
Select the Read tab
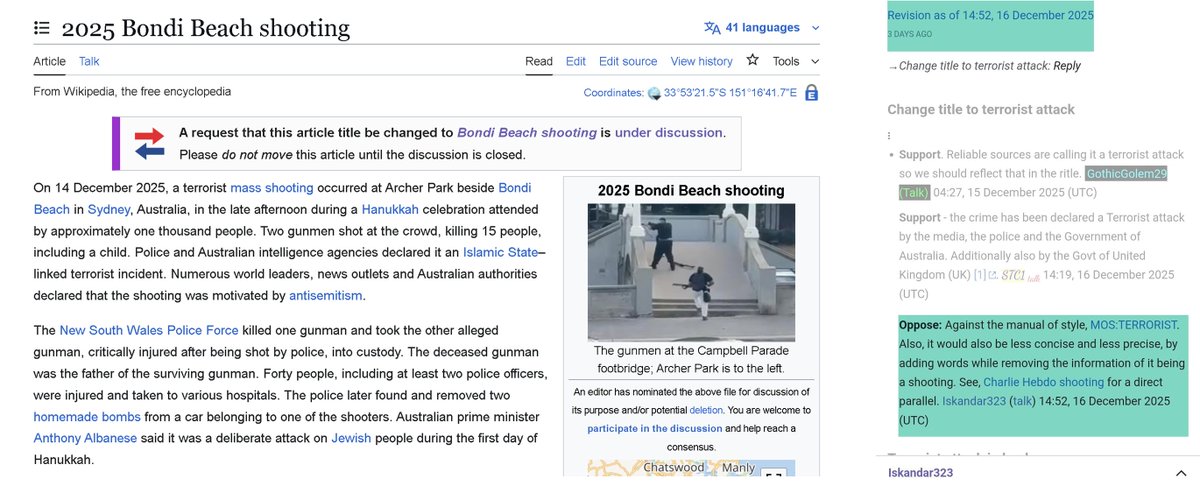[539, 61]
